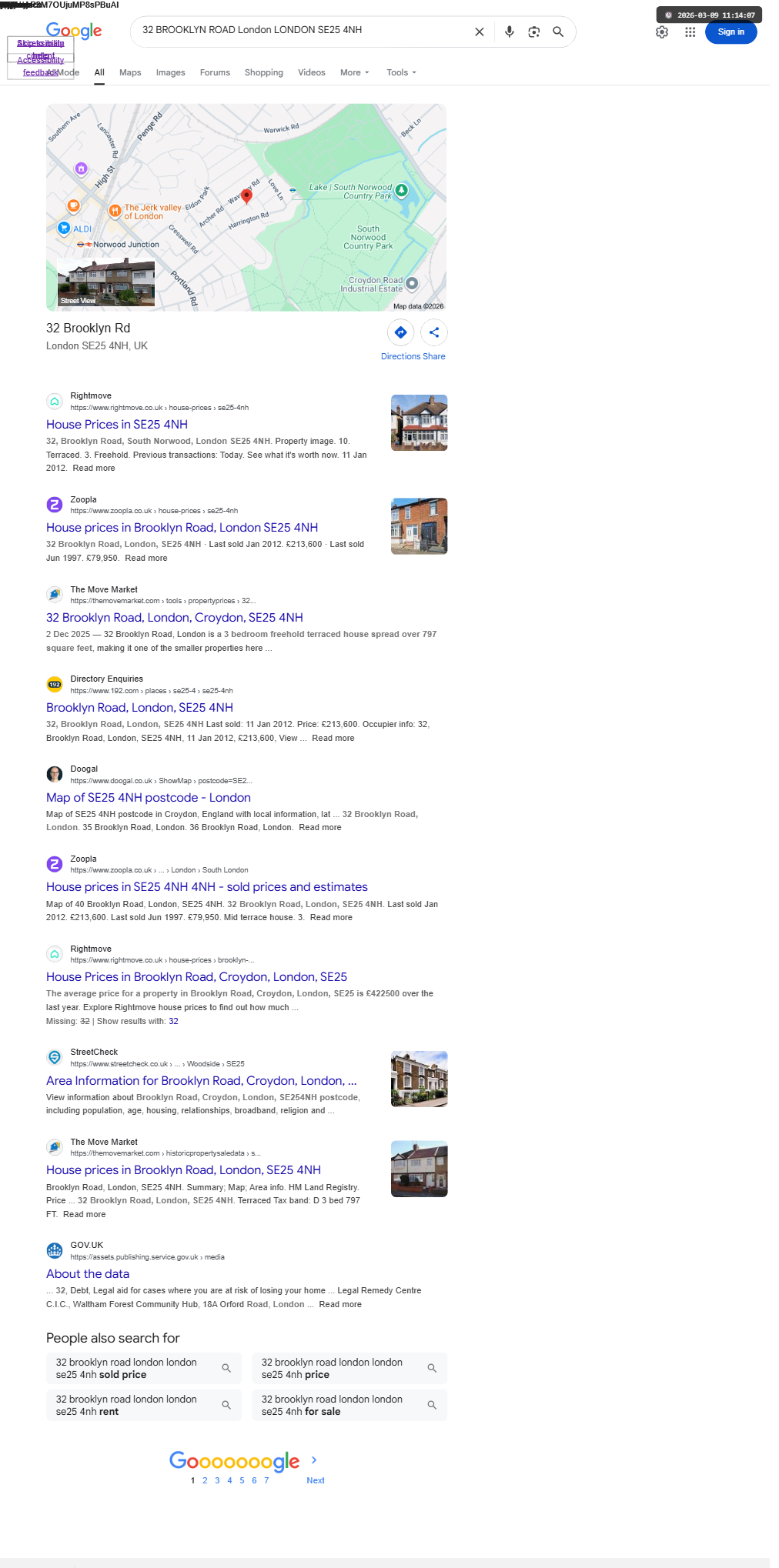Open the settings gear icon
This screenshot has width=779, height=1568.
click(x=662, y=32)
